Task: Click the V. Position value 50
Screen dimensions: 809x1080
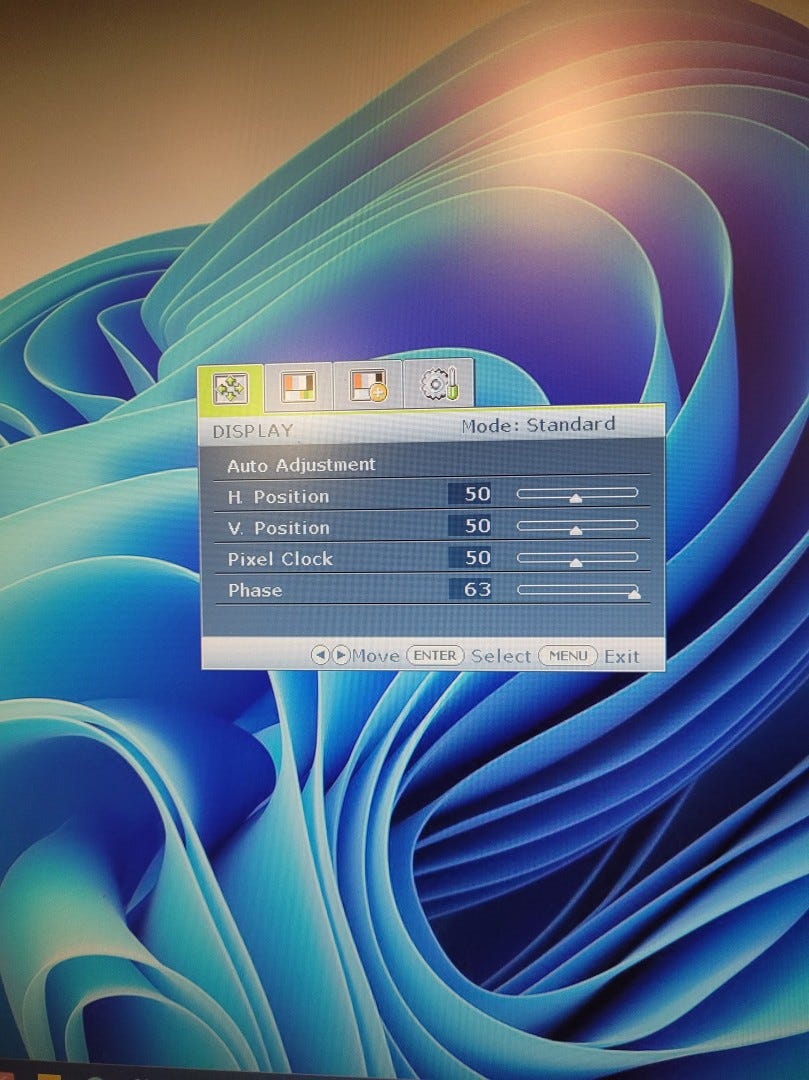Action: point(470,526)
